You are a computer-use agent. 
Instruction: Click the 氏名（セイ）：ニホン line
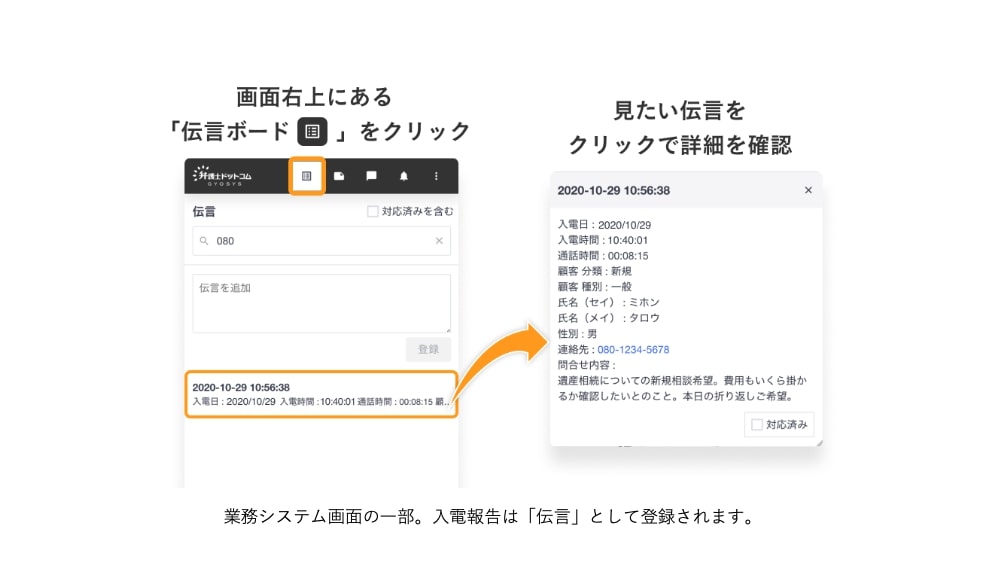[608, 302]
